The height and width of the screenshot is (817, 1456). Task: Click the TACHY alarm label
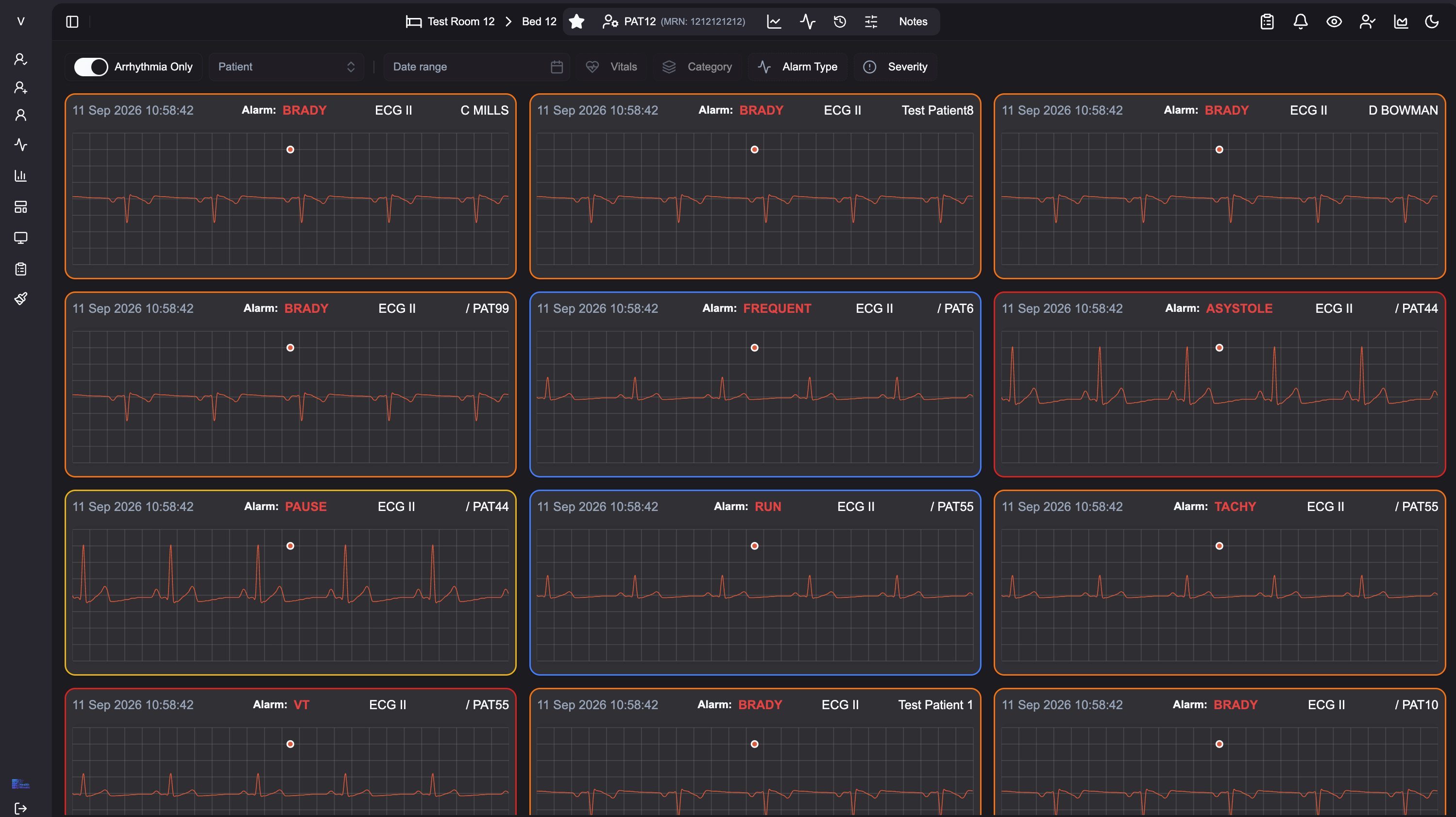pos(1235,507)
